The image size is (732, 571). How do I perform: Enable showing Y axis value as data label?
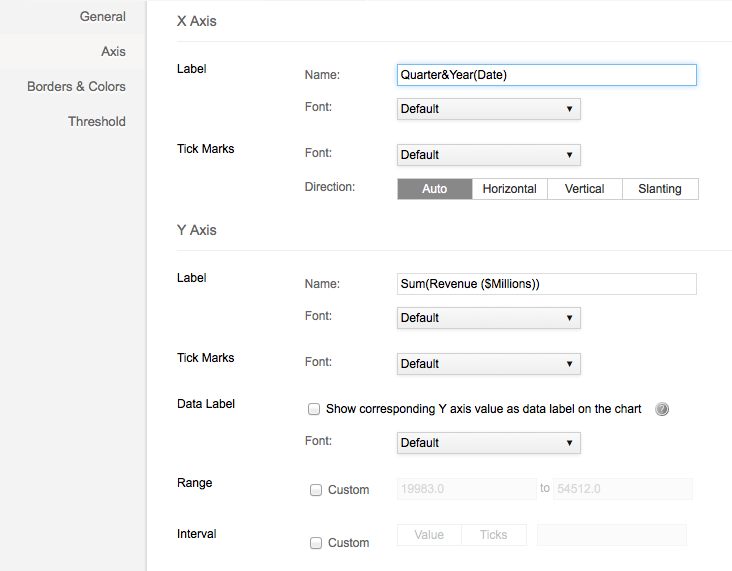[314, 409]
